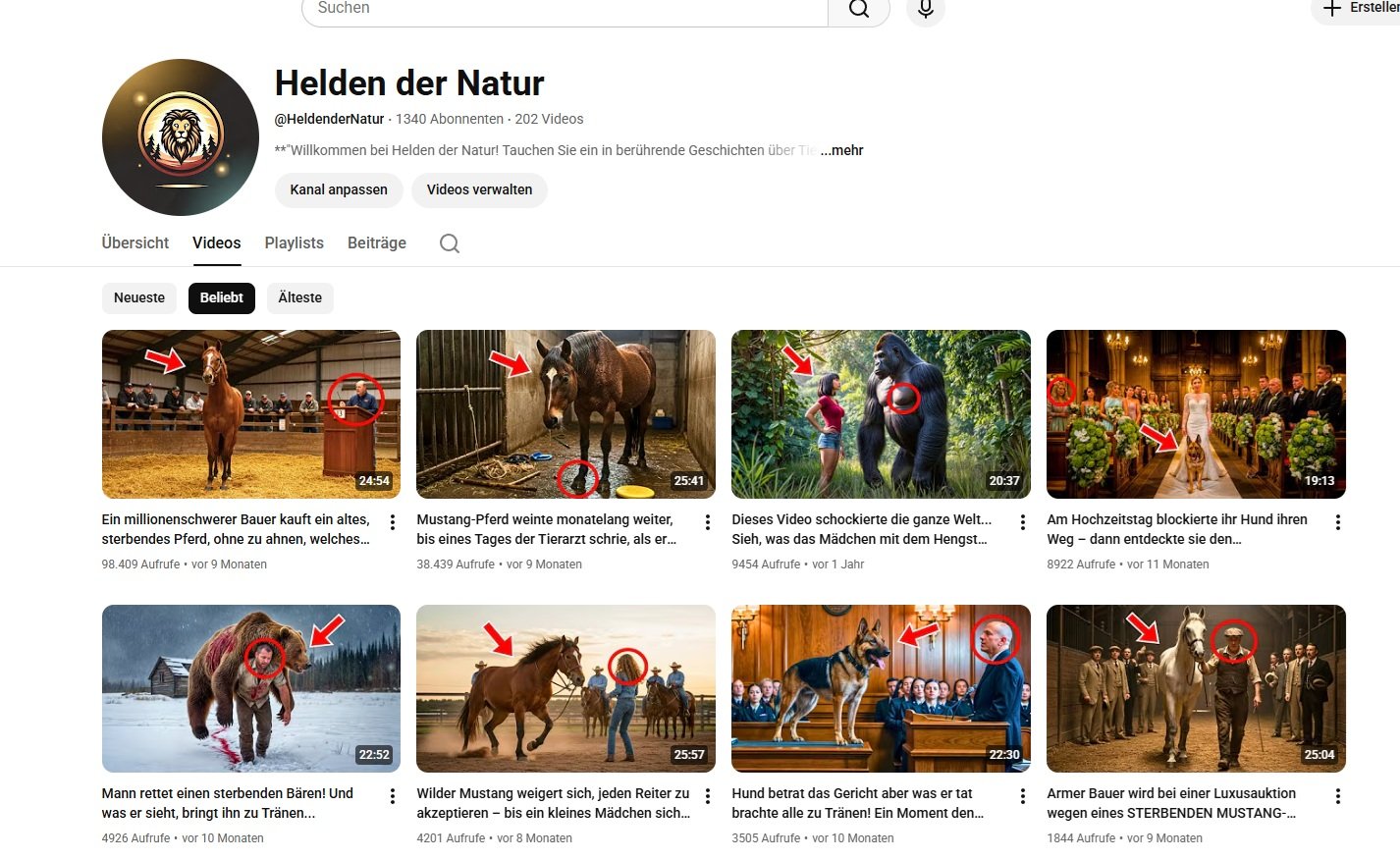Select the Beliebt sort filter
Screen dimensions: 1400x860
point(222,297)
